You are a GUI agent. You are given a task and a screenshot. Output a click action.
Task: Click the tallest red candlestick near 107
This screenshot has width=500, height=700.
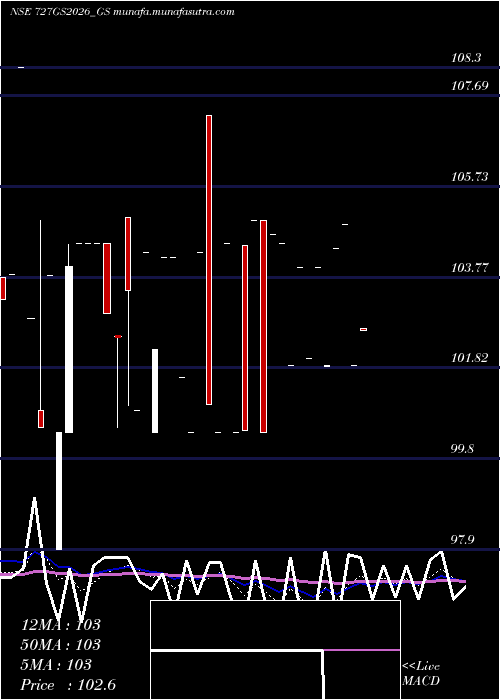[209, 260]
